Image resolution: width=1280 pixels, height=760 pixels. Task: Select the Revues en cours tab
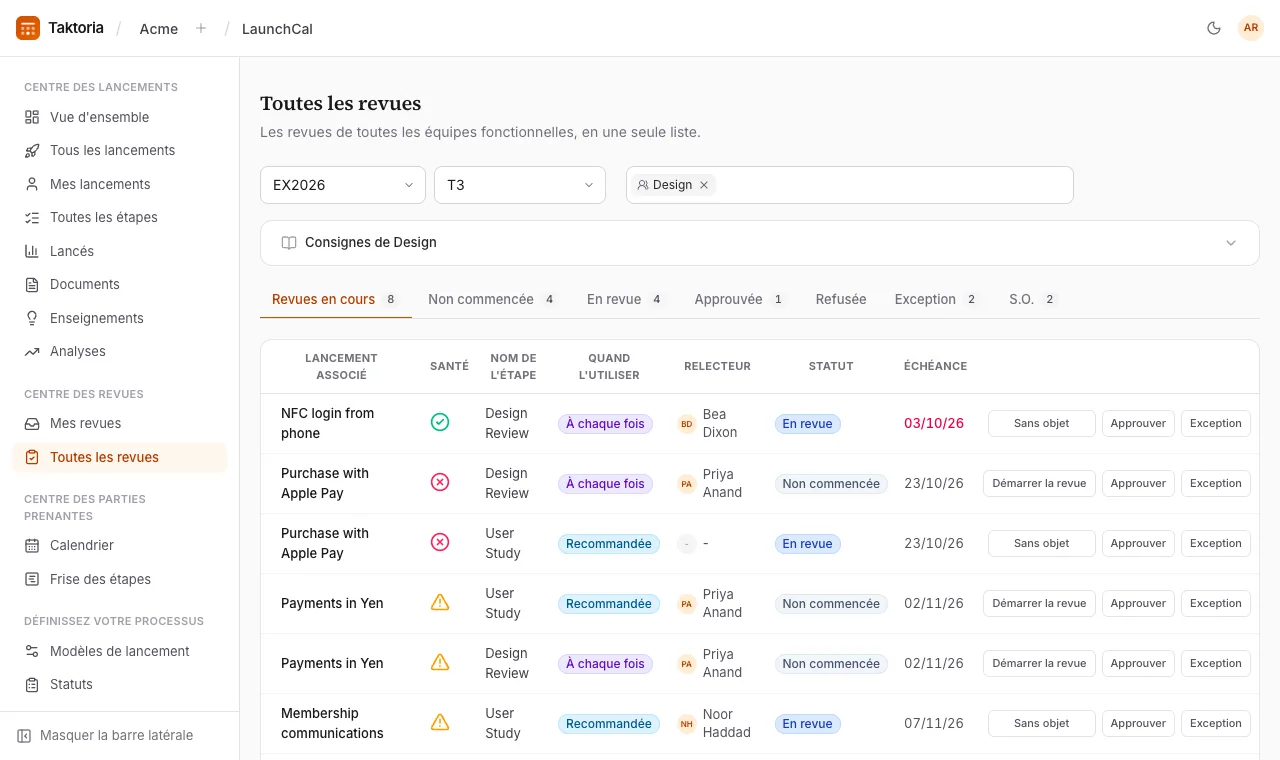[336, 299]
